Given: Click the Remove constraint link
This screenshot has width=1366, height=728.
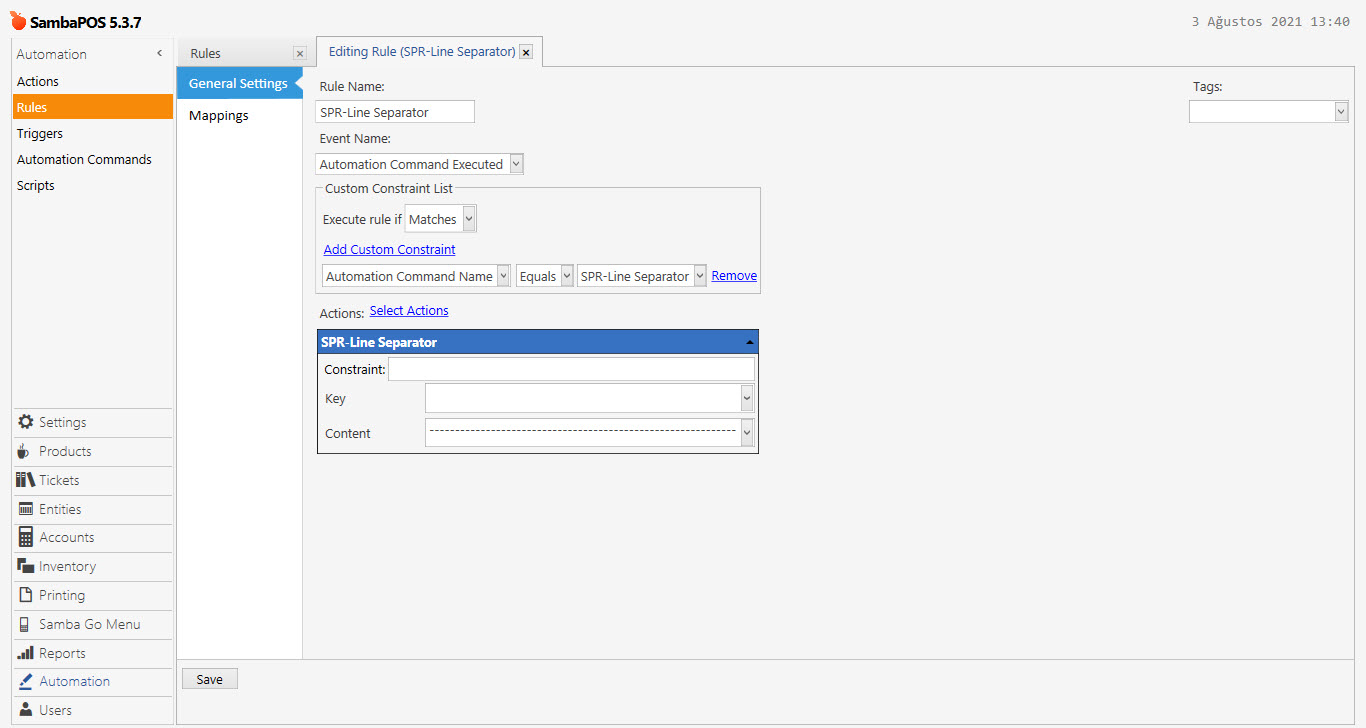Looking at the screenshot, I should 734,276.
